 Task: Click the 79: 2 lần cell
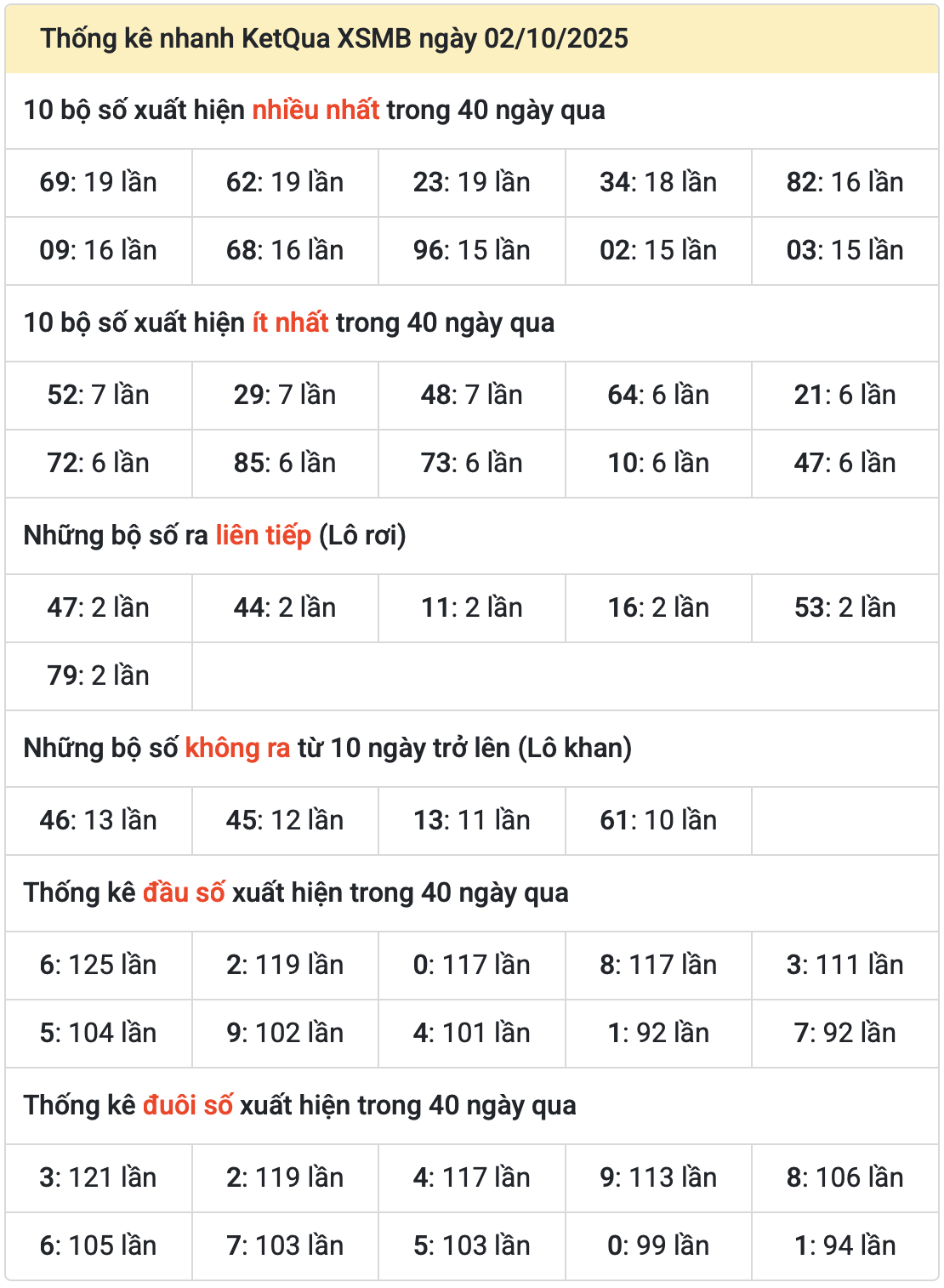tap(99, 675)
